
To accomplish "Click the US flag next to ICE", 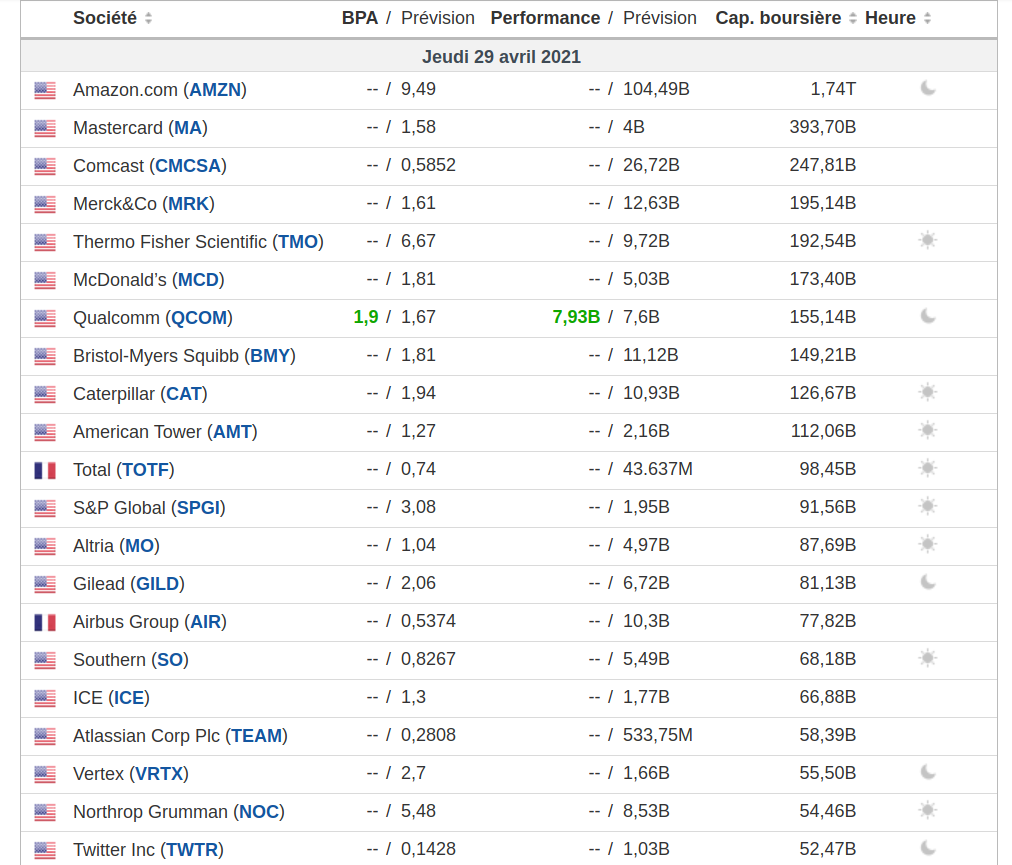I will point(45,698).
